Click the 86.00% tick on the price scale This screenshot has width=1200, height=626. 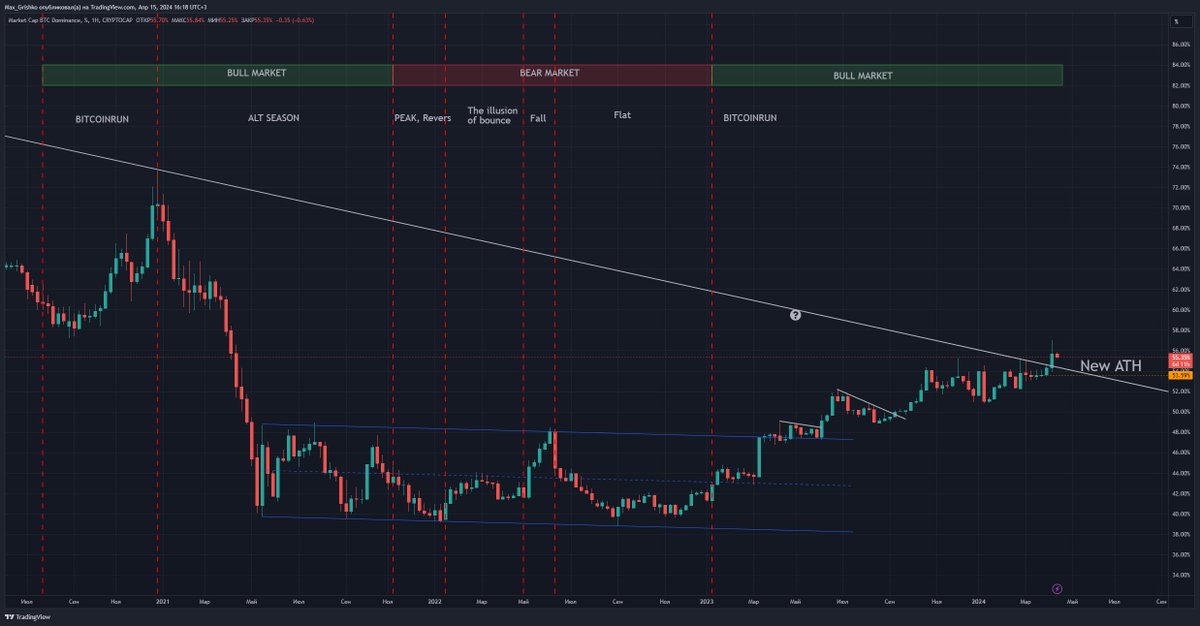(1180, 45)
